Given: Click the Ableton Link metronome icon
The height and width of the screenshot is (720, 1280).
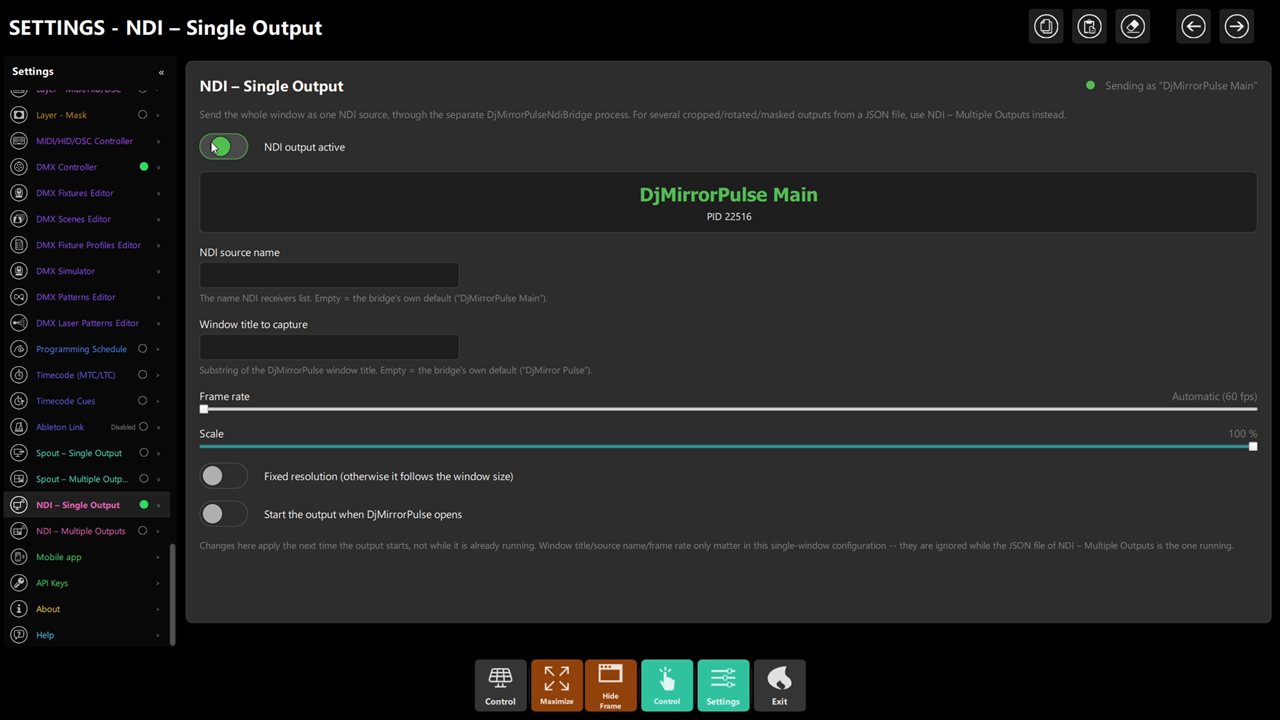Looking at the screenshot, I should point(18,427).
